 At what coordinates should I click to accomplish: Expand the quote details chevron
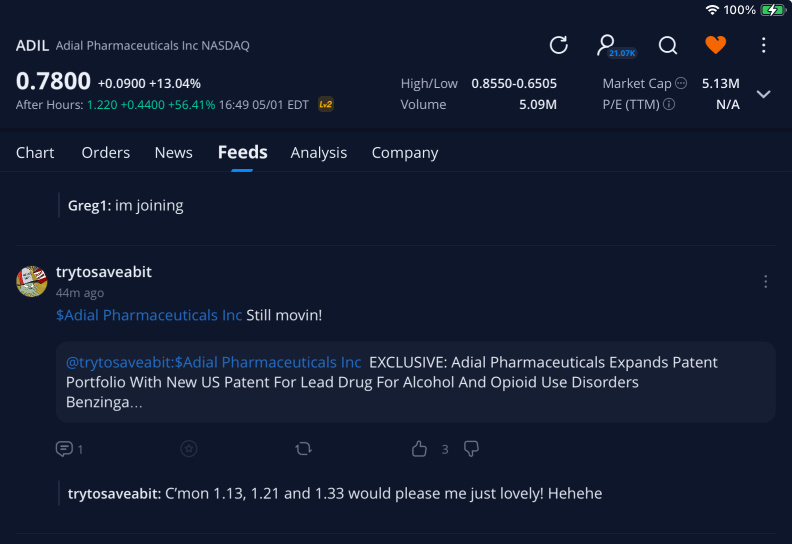pos(763,94)
